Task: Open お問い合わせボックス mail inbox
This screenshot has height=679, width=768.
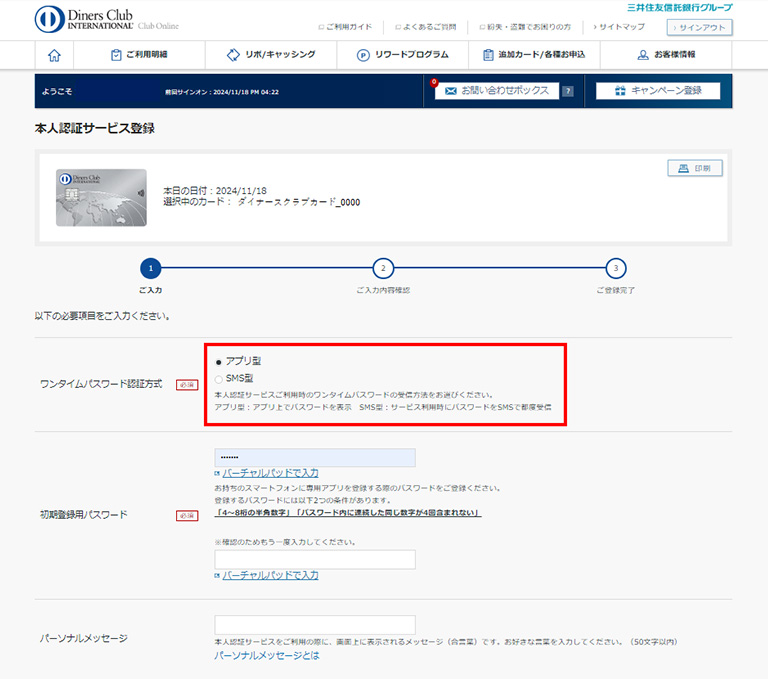Action: pyautogui.click(x=496, y=91)
